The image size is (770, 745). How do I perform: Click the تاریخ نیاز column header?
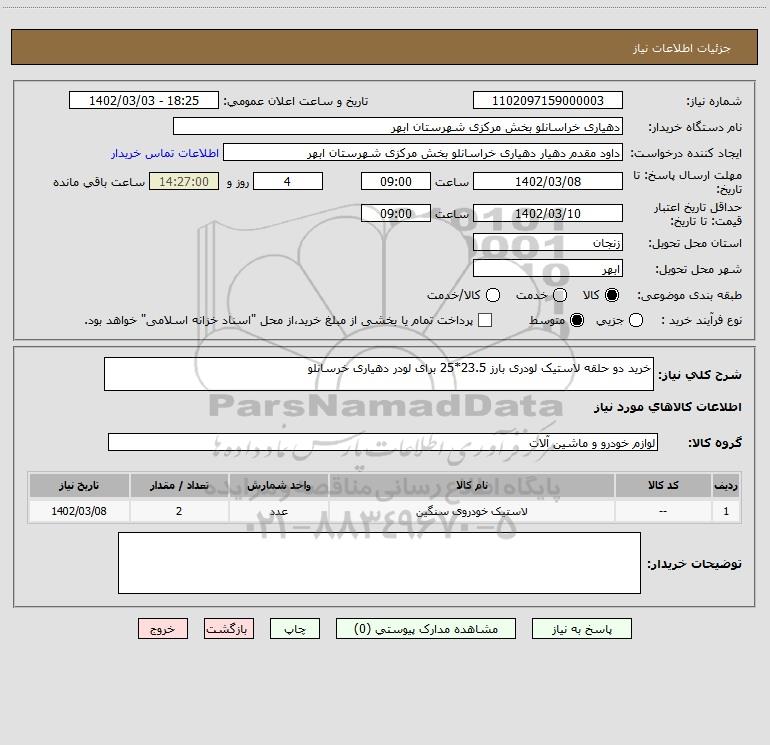pos(79,486)
